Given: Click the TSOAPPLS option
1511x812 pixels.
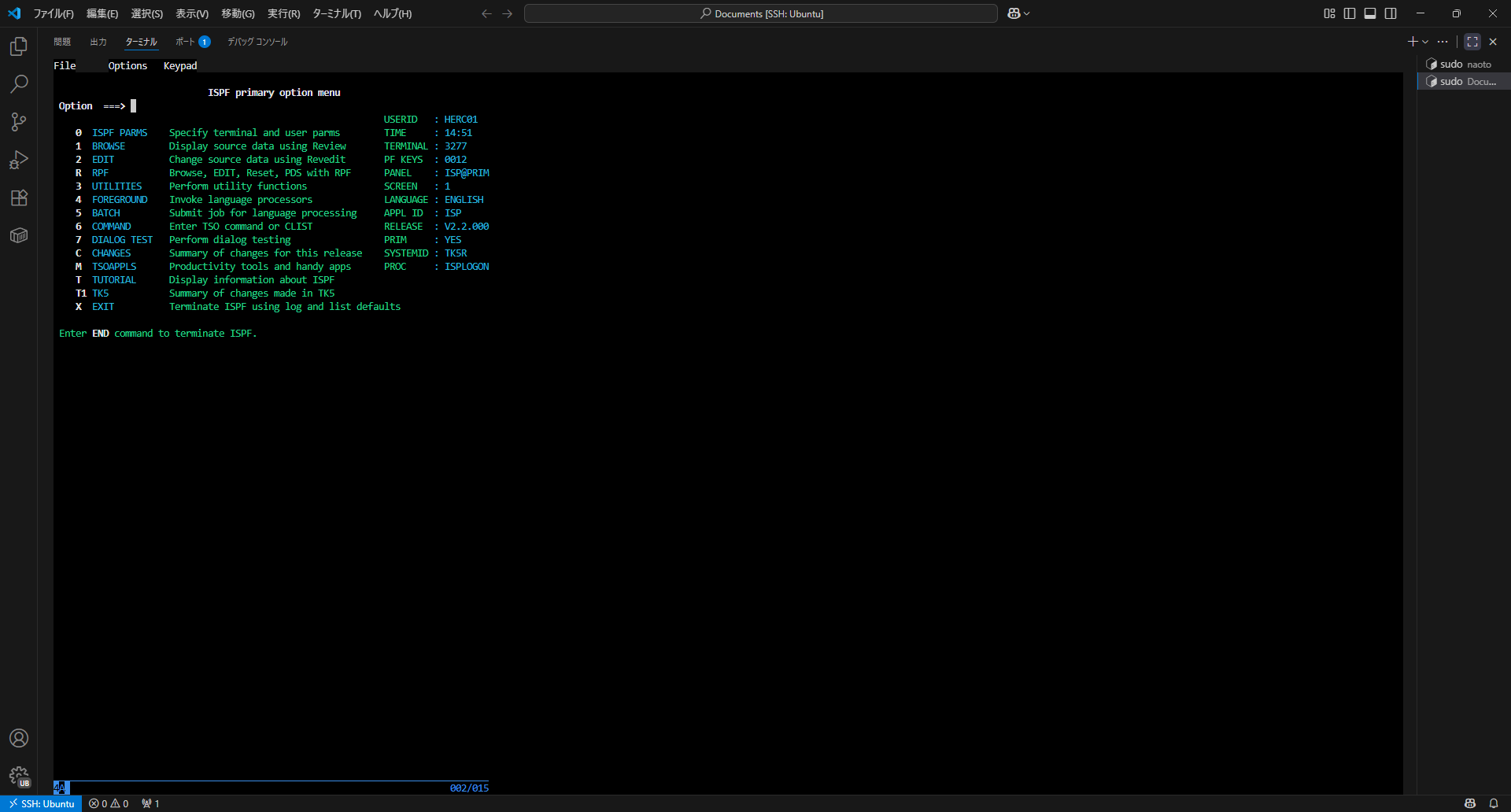Looking at the screenshot, I should [114, 267].
